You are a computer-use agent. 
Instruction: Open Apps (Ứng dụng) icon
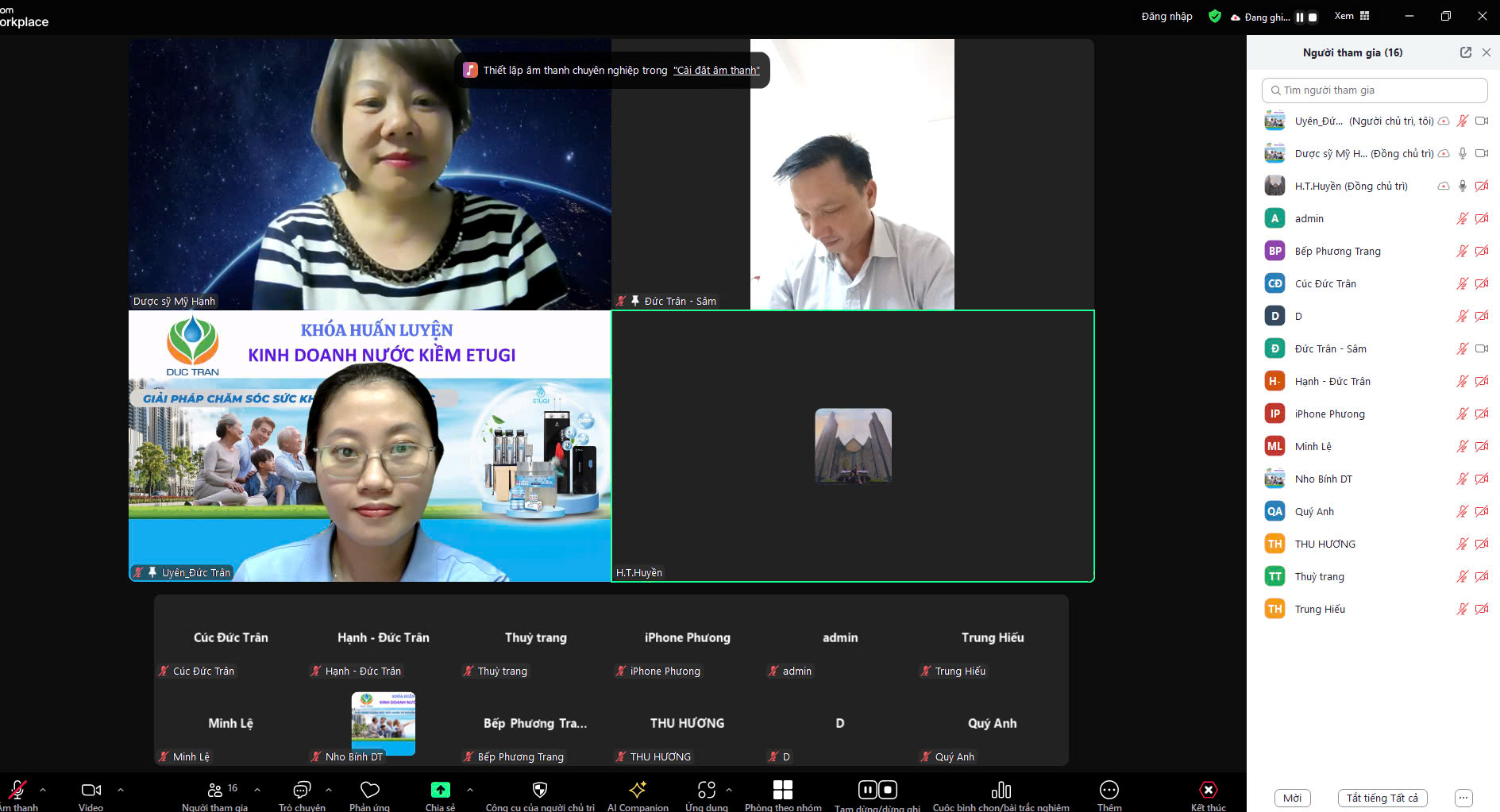707,790
